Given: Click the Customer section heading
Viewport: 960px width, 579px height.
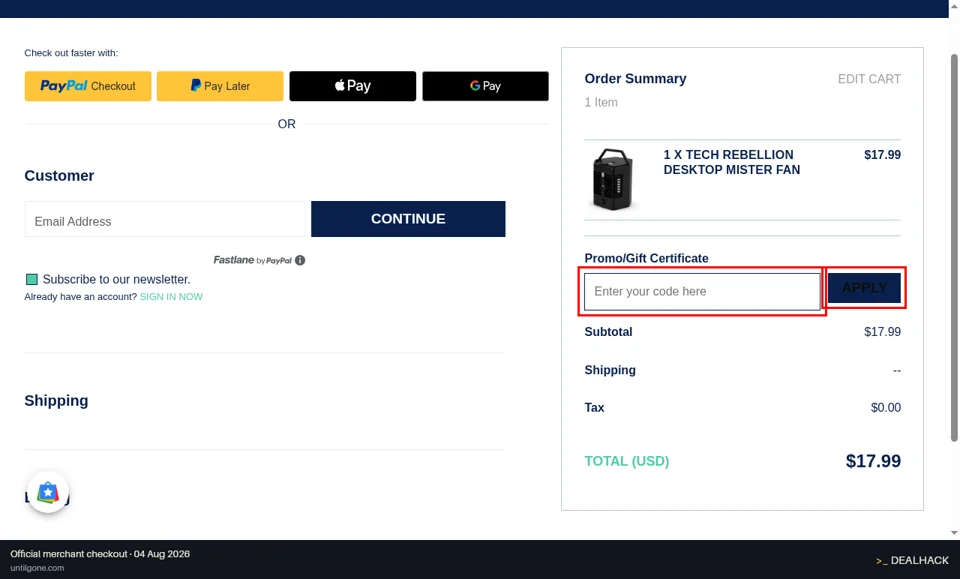Looking at the screenshot, I should point(59,176).
